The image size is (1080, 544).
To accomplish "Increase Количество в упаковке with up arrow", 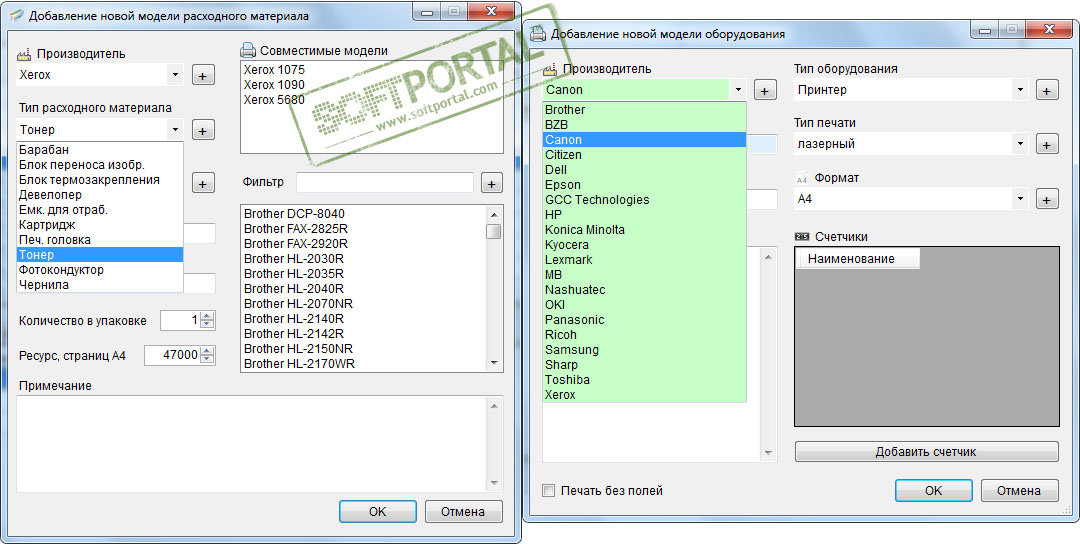I will (208, 316).
